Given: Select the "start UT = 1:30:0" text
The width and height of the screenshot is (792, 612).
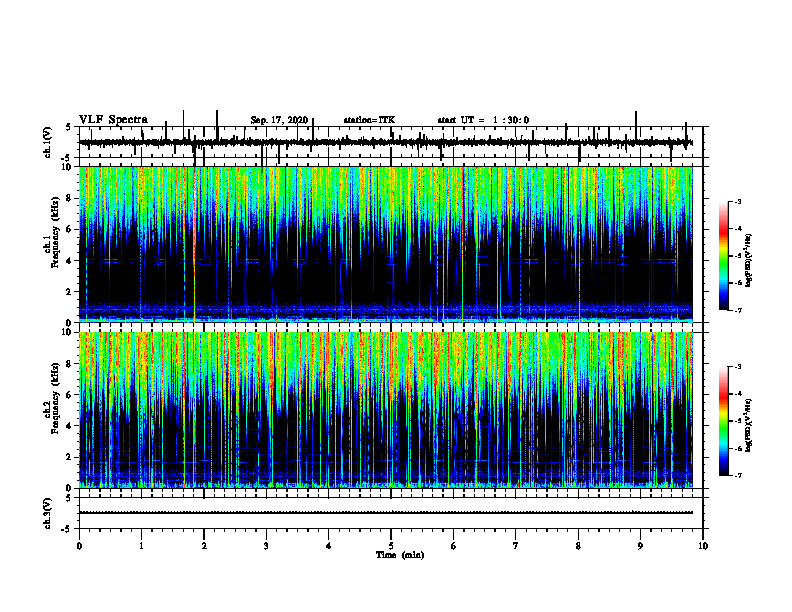Looking at the screenshot, I should pos(483,120).
